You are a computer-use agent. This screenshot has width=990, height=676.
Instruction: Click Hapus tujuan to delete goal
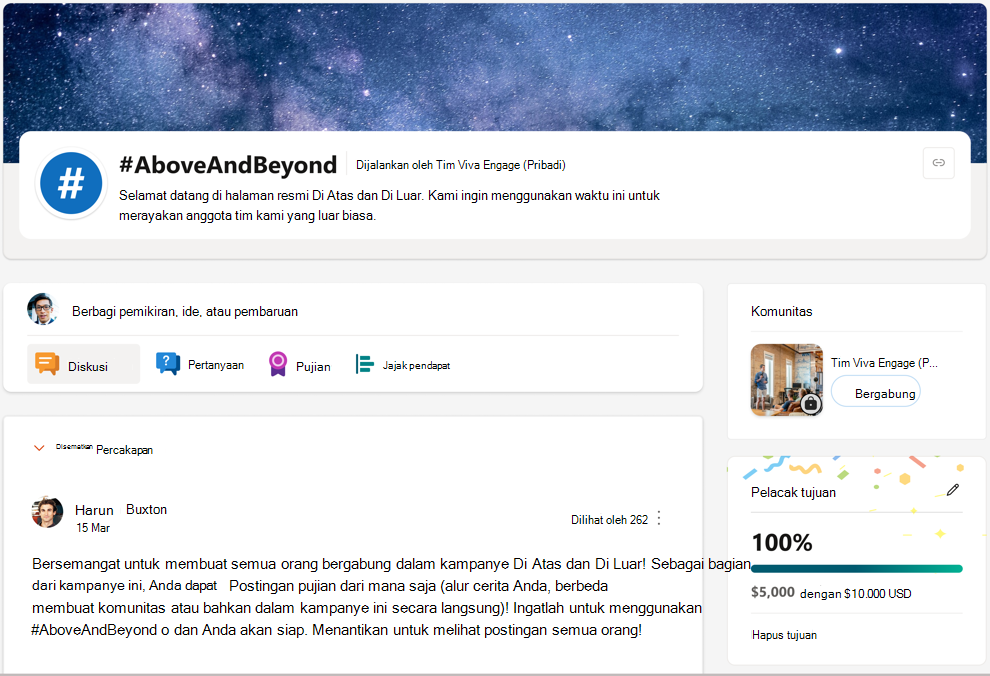[784, 635]
